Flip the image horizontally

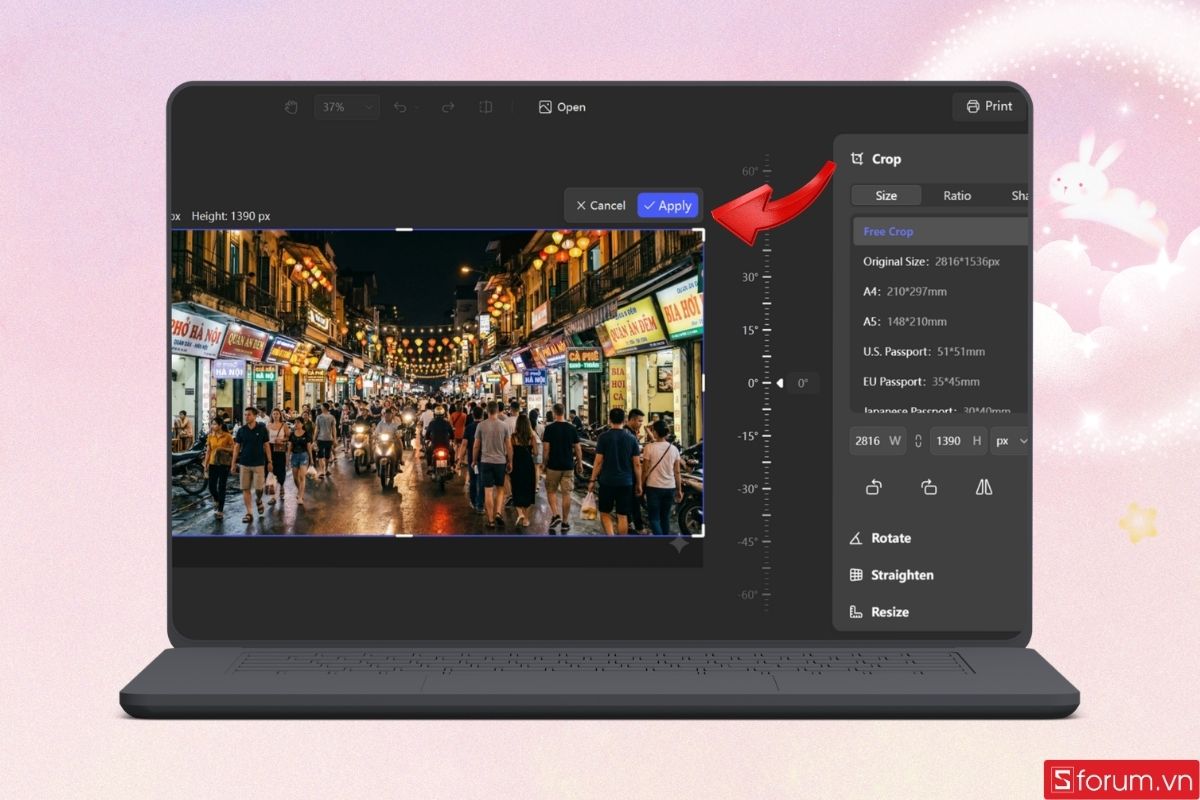point(984,487)
